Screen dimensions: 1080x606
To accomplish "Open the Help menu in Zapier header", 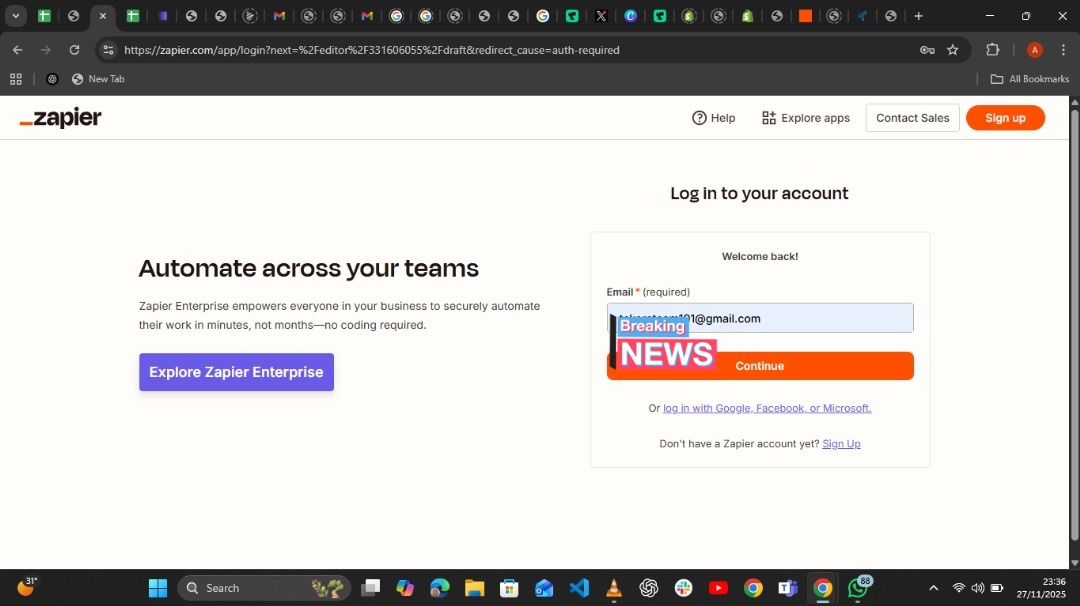I will click(714, 118).
